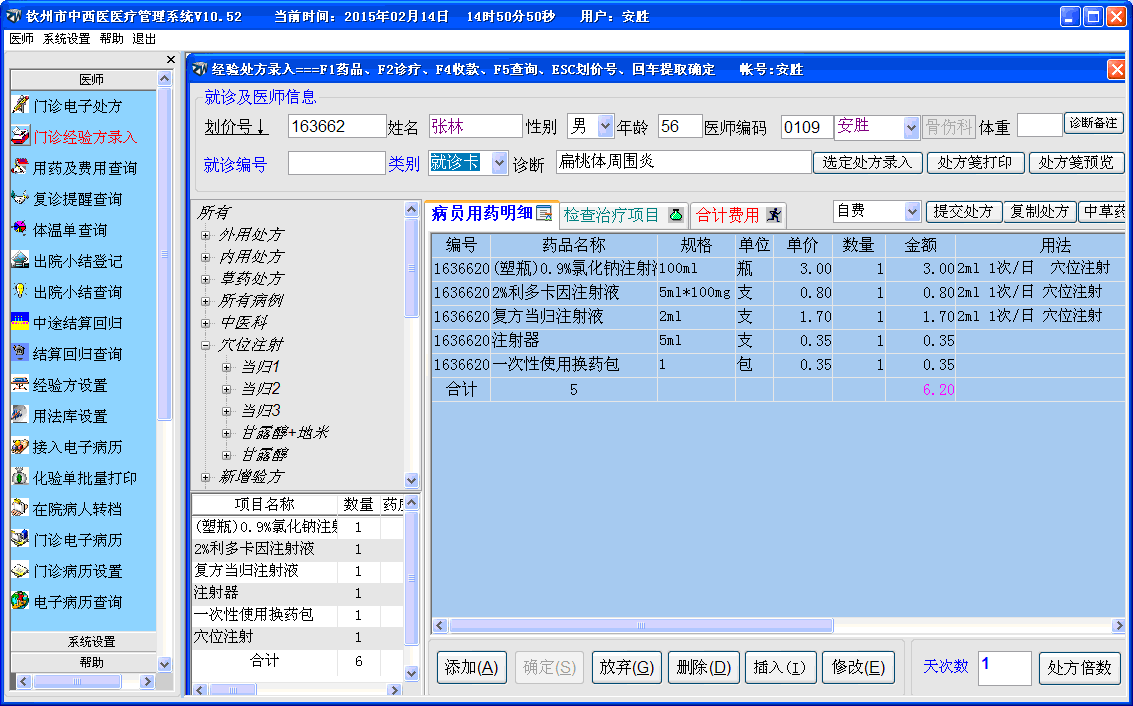The height and width of the screenshot is (706, 1133).
Task: Open the 性别 dropdown
Action: coord(605,127)
